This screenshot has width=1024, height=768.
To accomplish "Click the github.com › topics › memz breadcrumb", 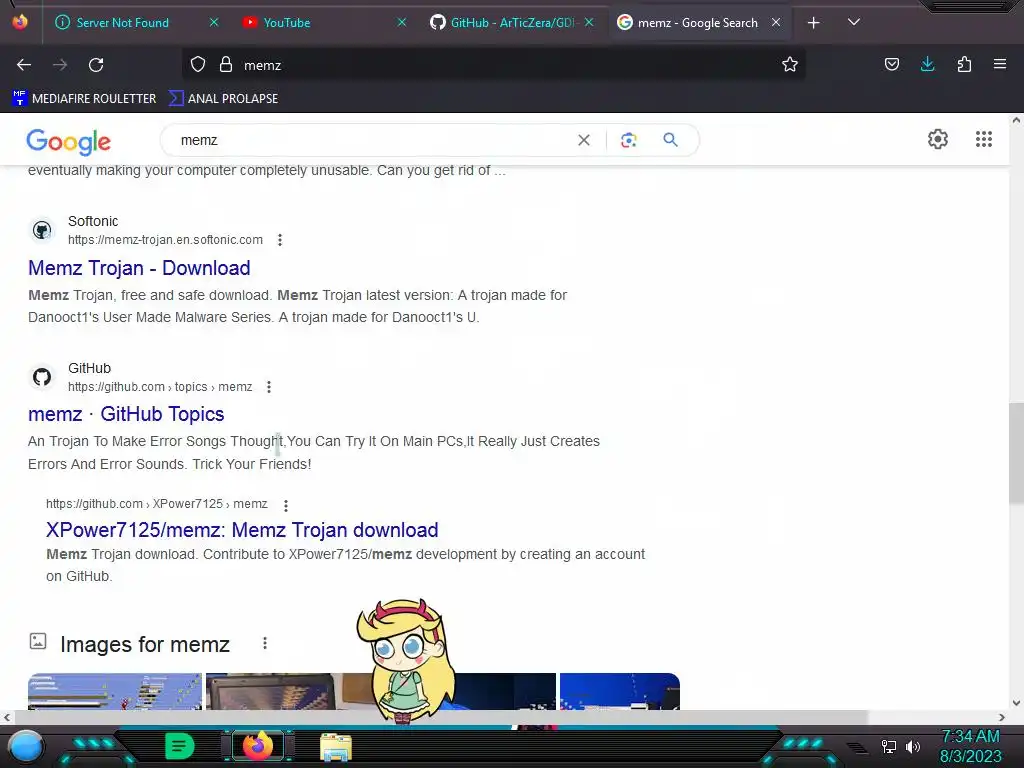I will [160, 387].
